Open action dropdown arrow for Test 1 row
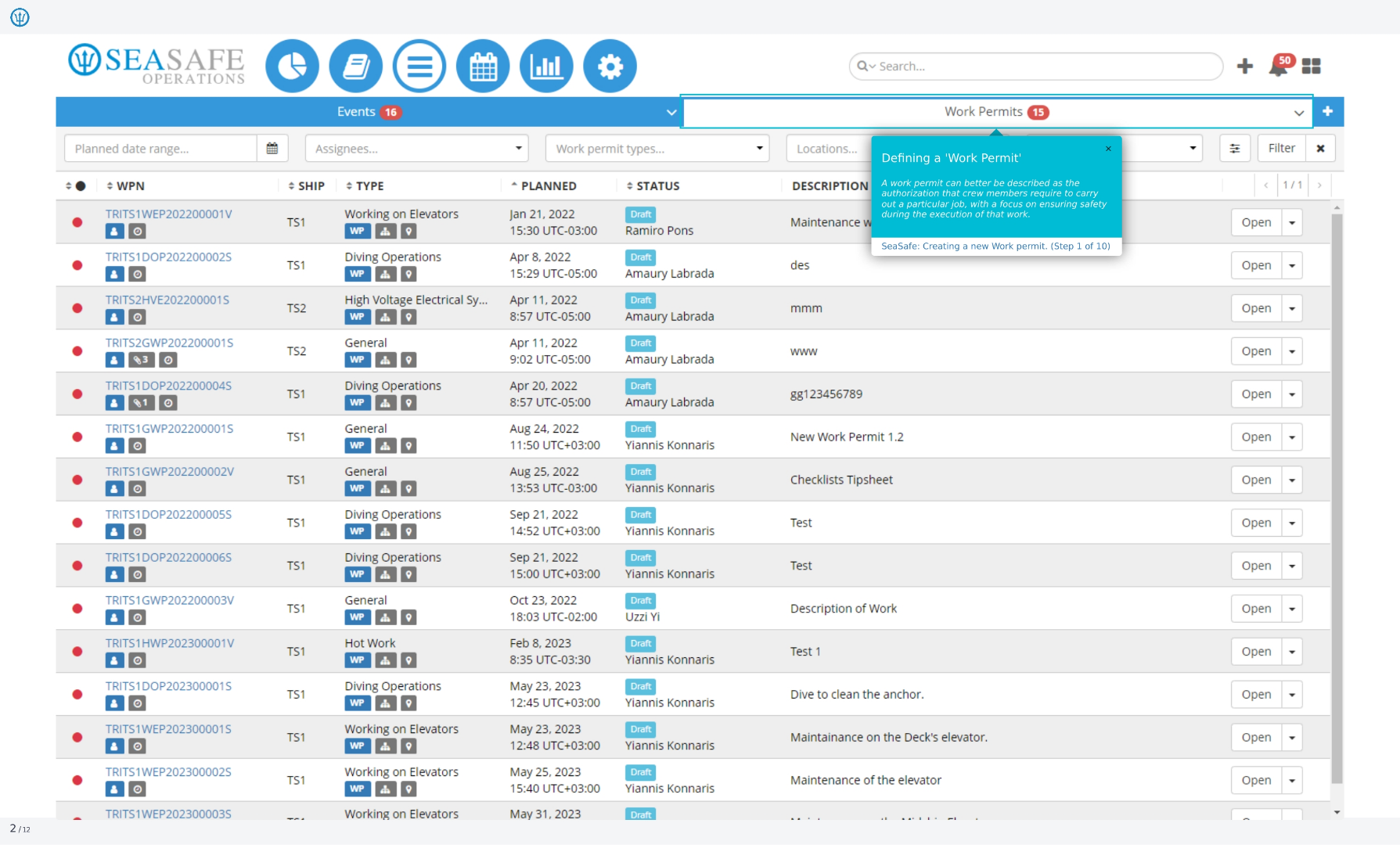Screen dimensions: 1400x845 1292,653
